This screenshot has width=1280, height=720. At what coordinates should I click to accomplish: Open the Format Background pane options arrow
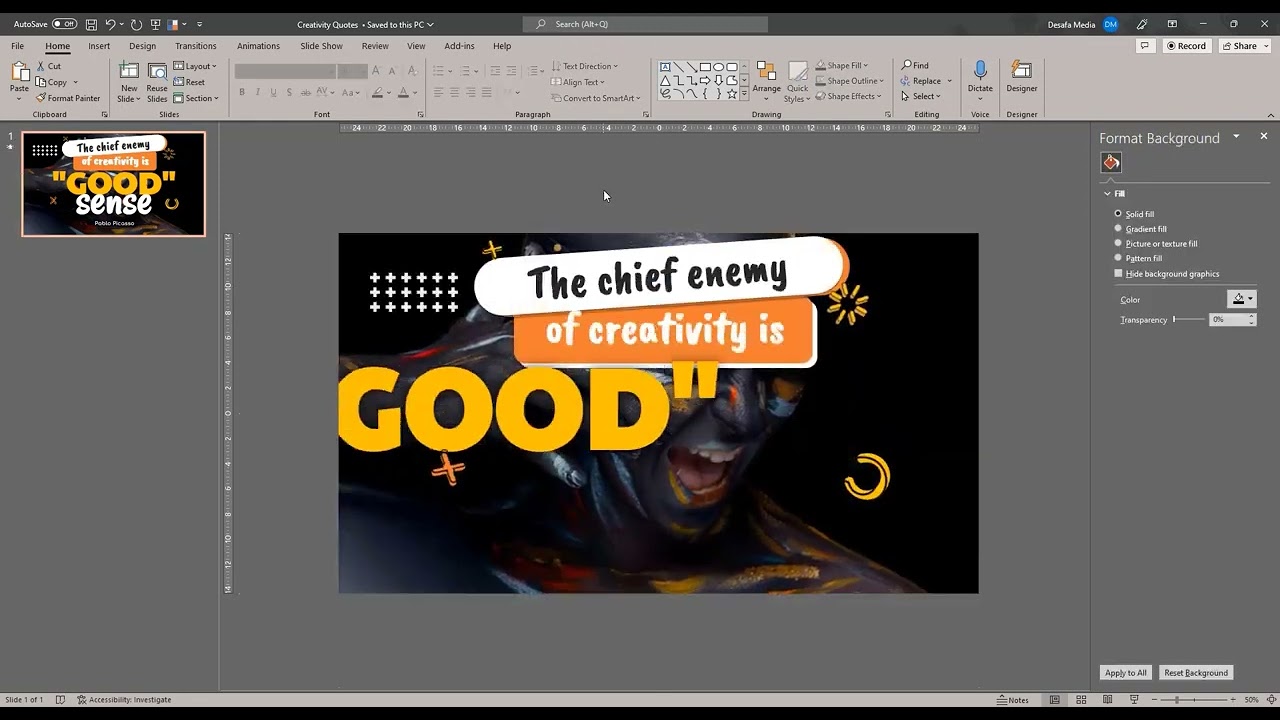1236,136
